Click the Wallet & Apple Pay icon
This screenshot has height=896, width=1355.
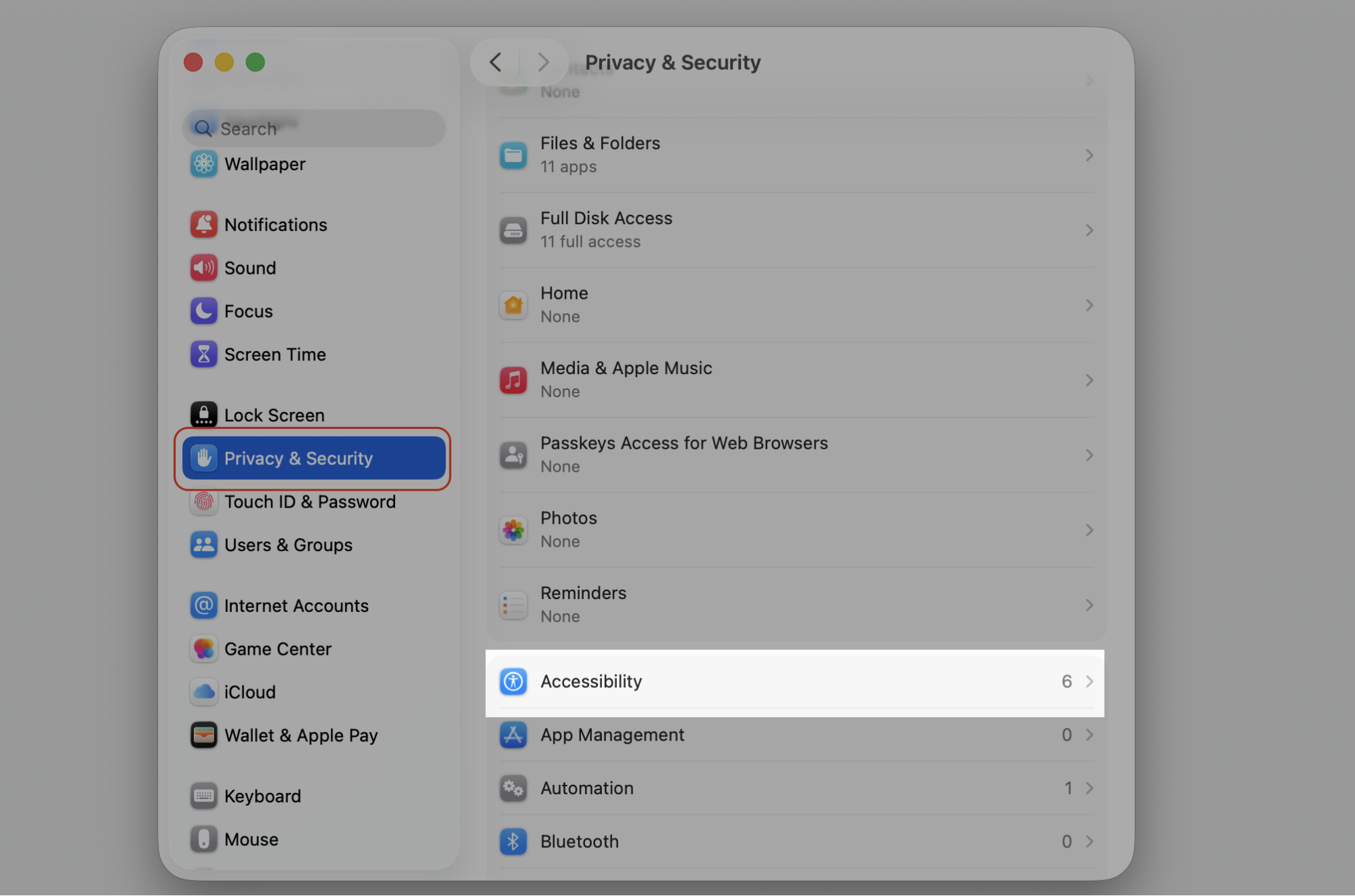click(x=203, y=735)
